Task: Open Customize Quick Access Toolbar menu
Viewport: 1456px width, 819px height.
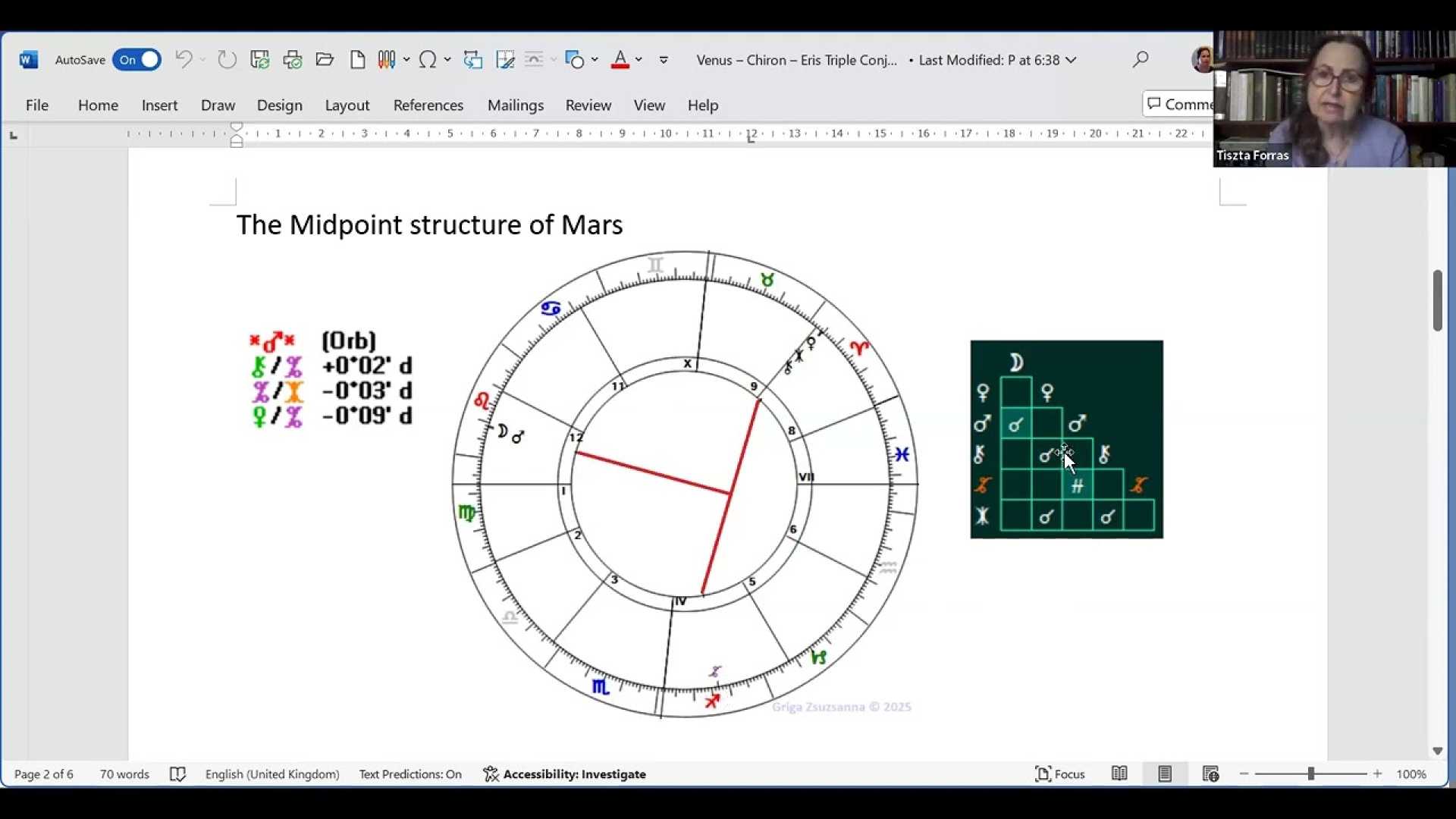Action: pyautogui.click(x=664, y=60)
